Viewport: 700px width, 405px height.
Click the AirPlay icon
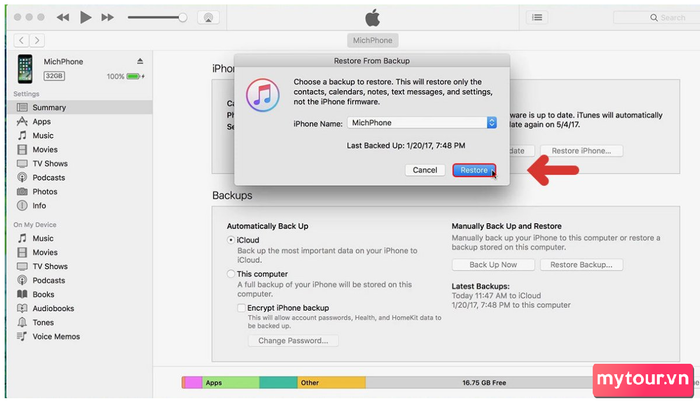point(208,17)
